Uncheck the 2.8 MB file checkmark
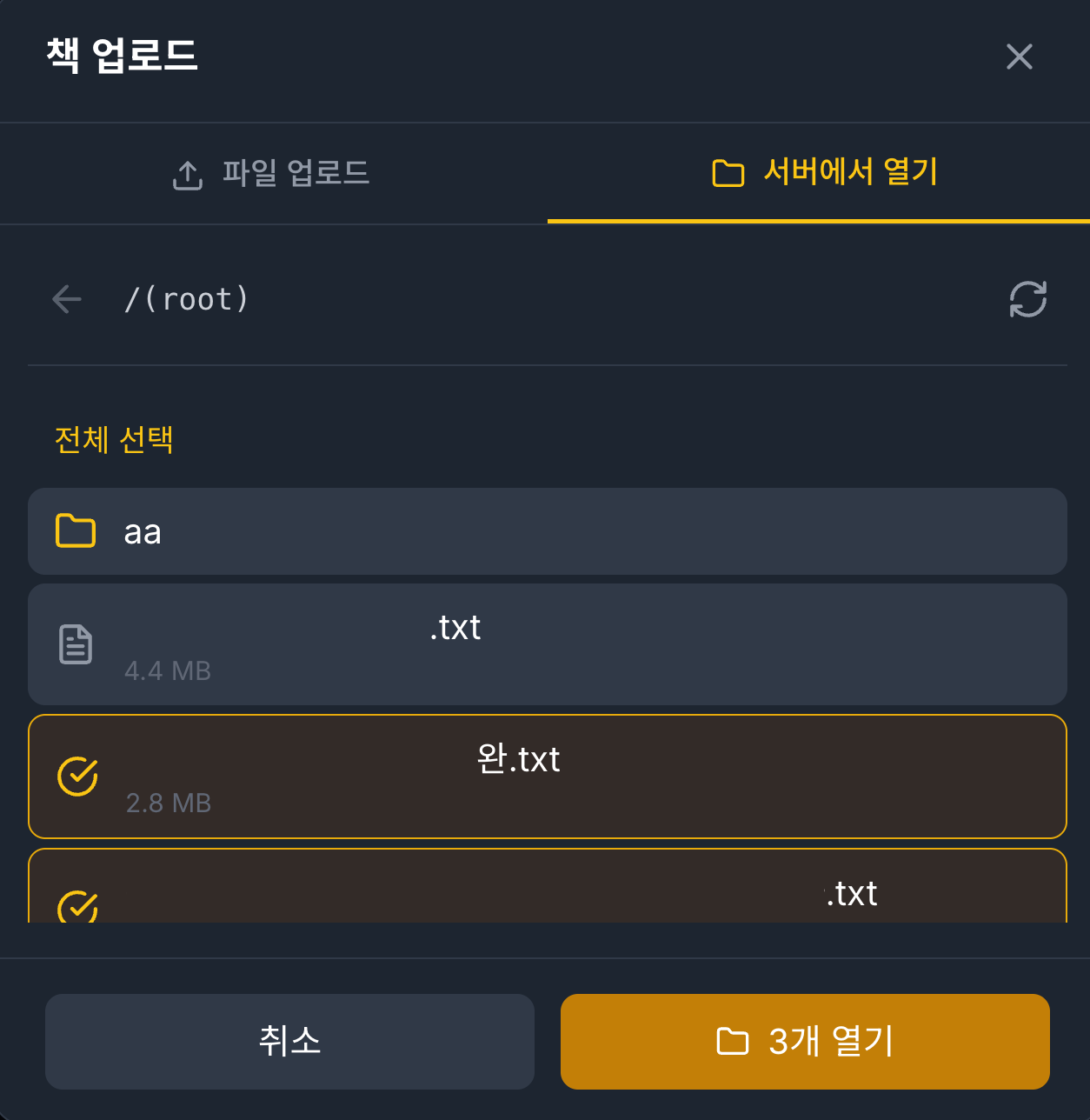The height and width of the screenshot is (1120, 1090). (77, 777)
